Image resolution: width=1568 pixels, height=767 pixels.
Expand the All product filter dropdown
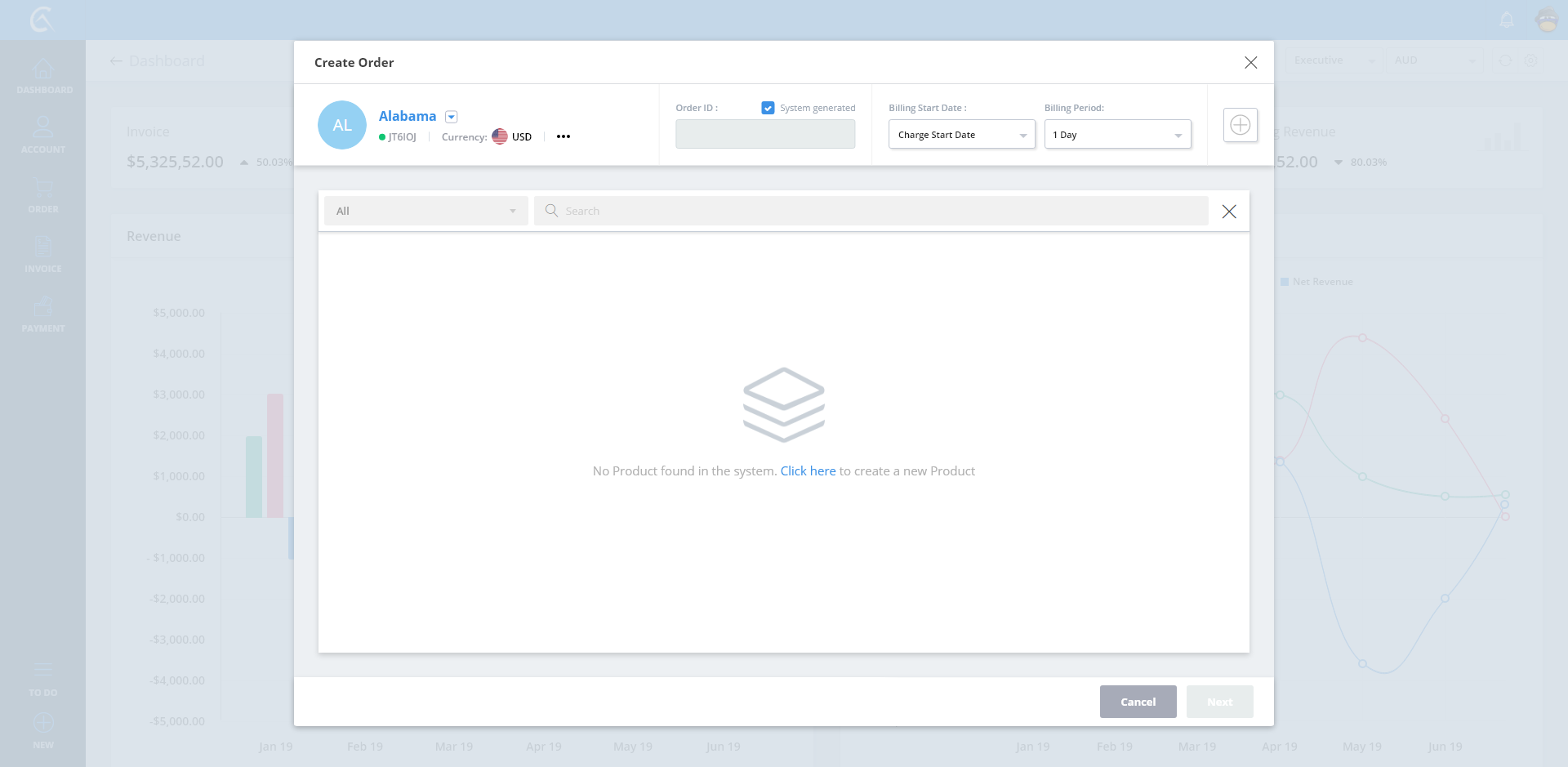coord(425,211)
